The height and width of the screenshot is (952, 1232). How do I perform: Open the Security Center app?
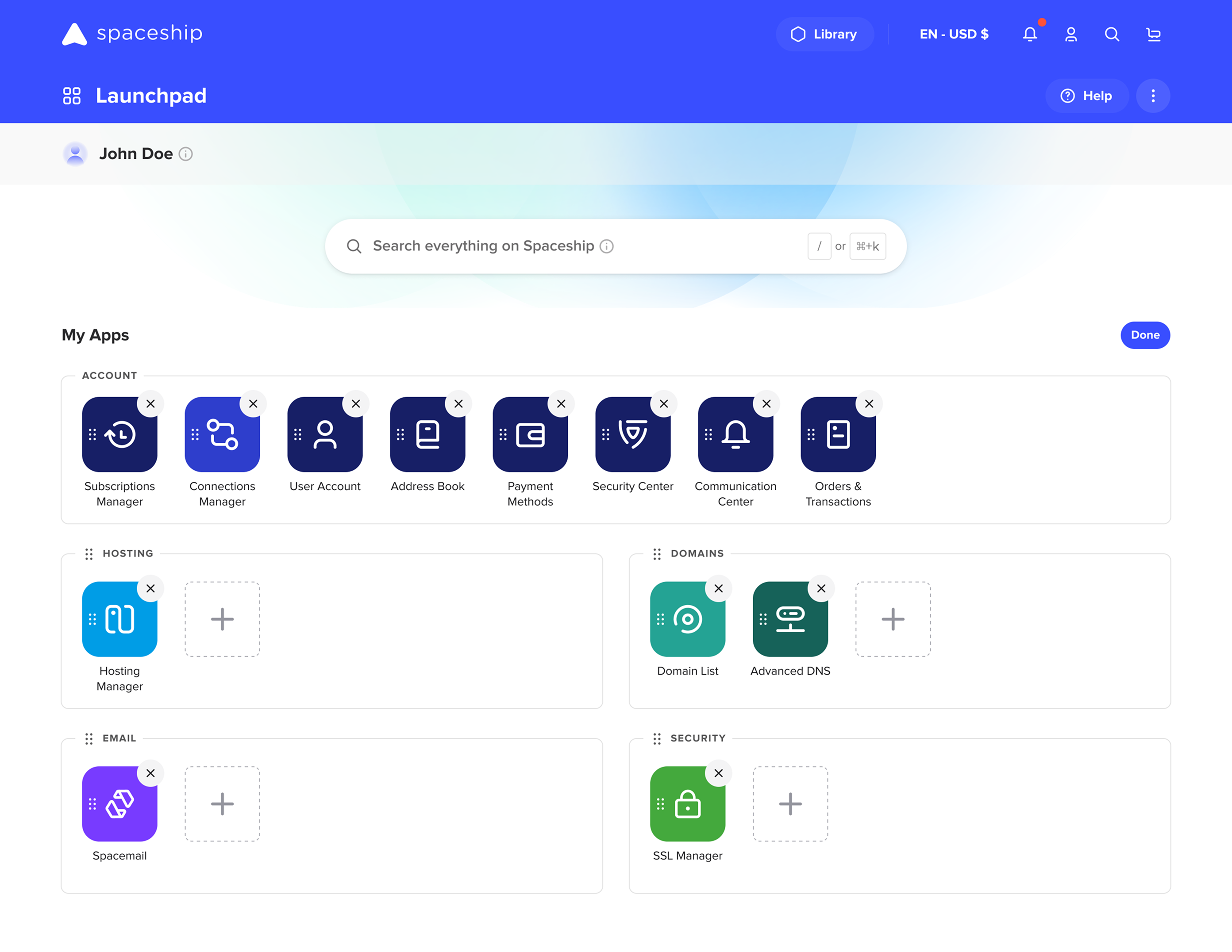click(632, 434)
